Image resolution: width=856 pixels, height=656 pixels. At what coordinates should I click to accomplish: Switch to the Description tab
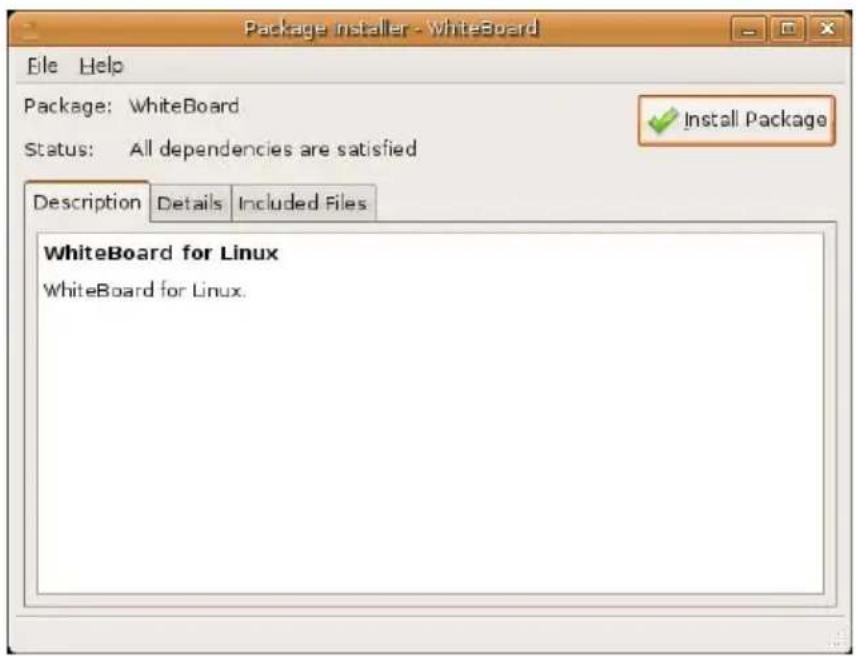(x=87, y=202)
